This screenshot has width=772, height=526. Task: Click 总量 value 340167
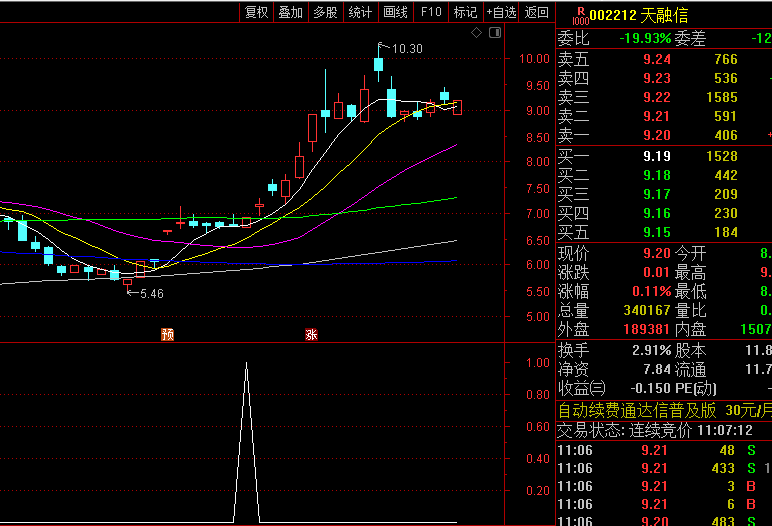pos(647,310)
